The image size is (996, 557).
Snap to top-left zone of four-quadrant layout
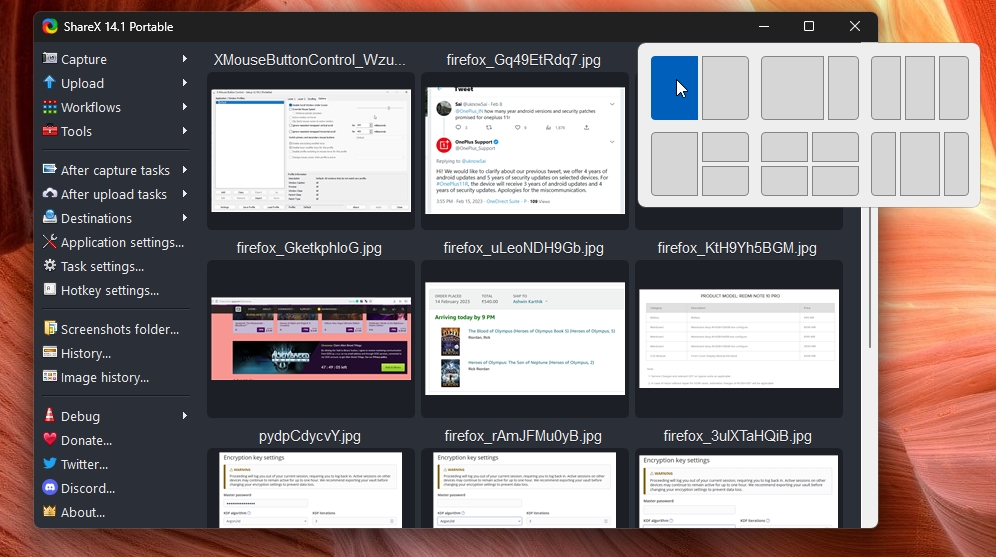pos(784,147)
